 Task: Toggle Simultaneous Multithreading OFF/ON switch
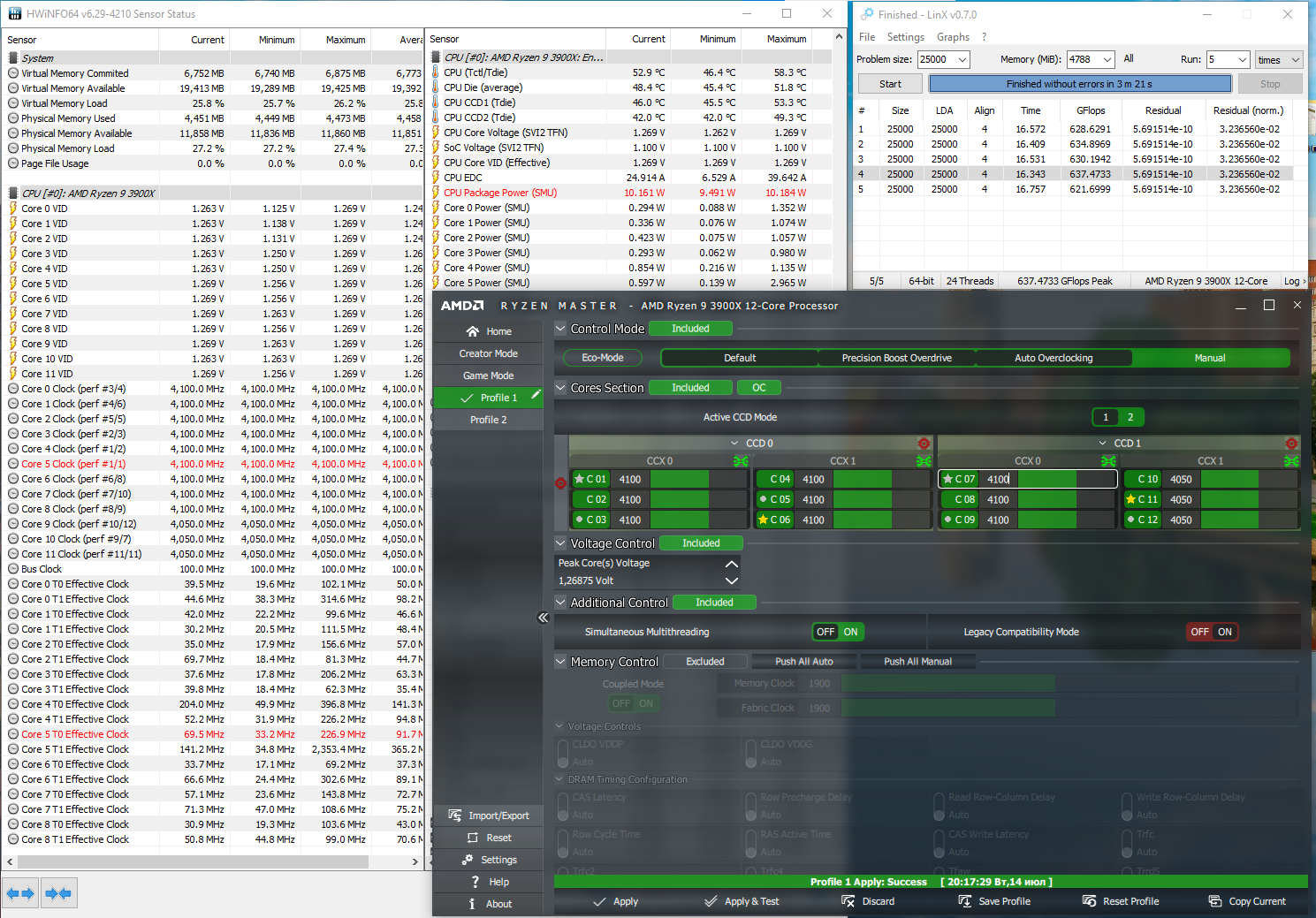[838, 632]
